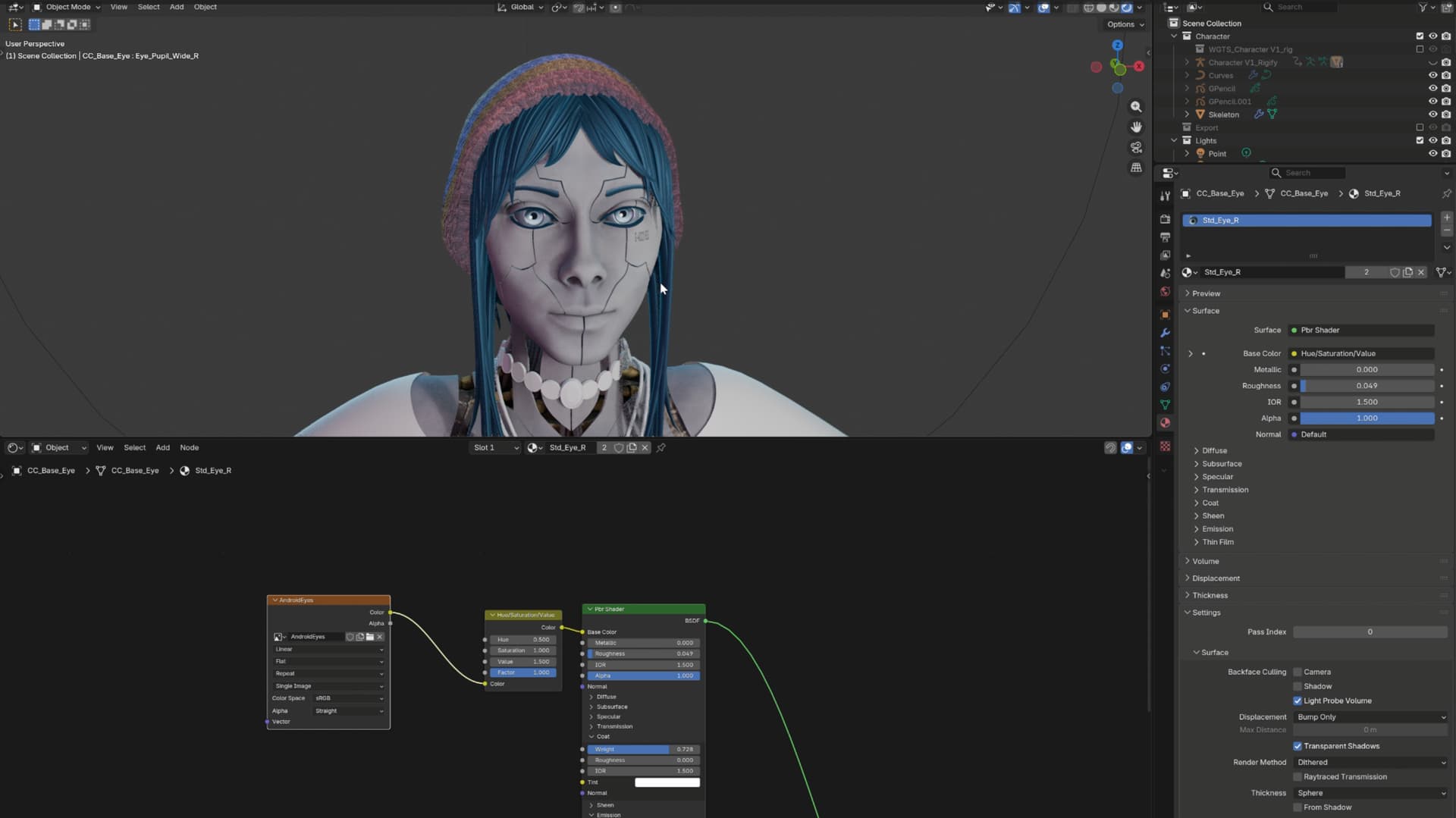This screenshot has height=818, width=1456.
Task: Open the viewport Add menu
Action: point(176,7)
